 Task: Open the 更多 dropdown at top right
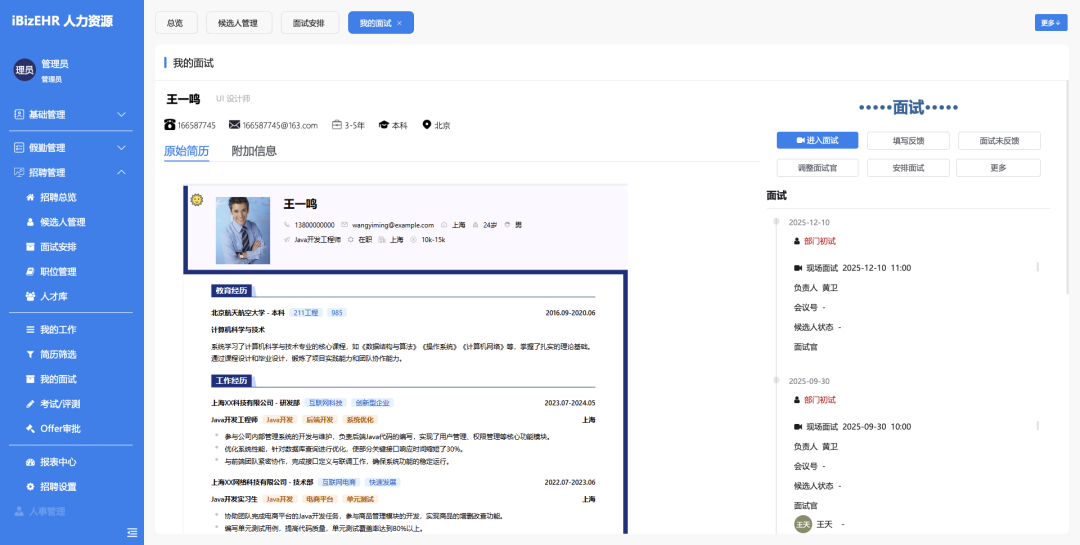pos(1050,23)
